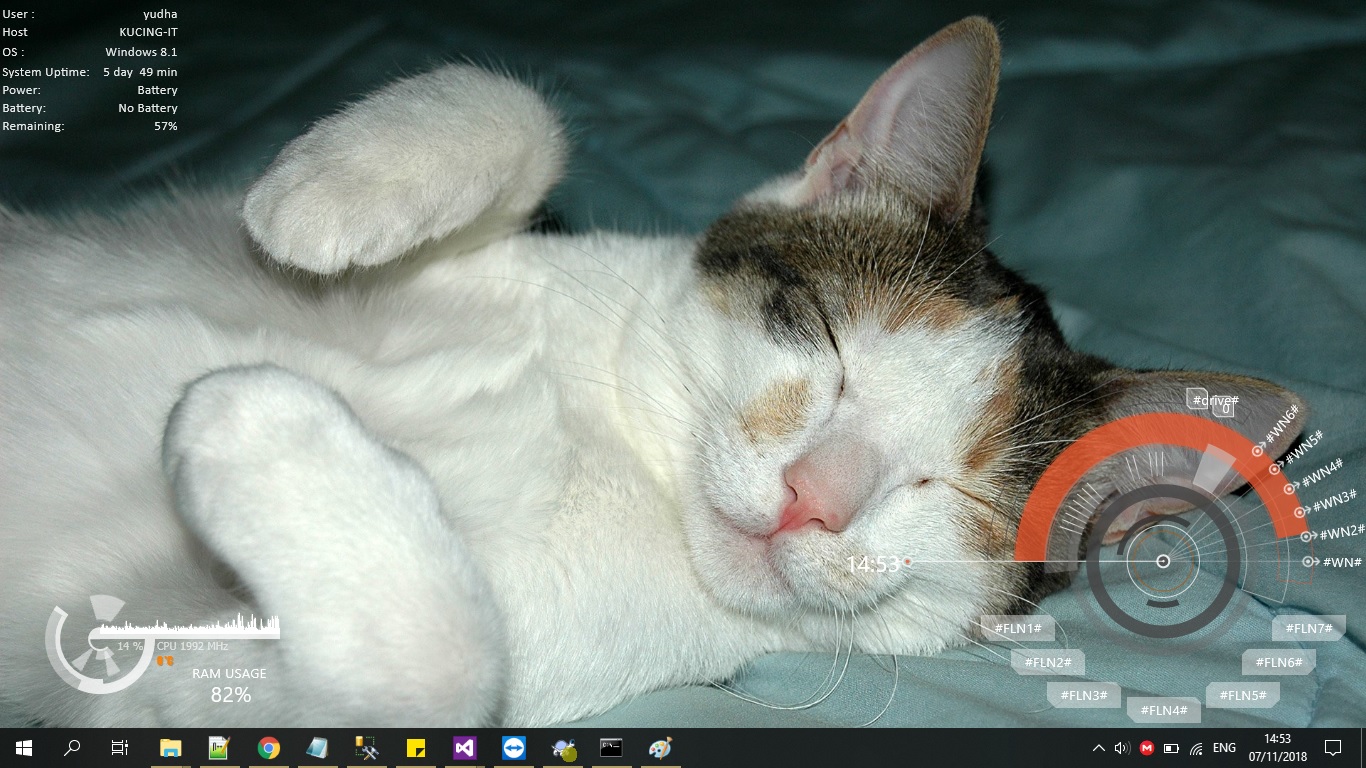
Task: Open the MEGA icon in the system tray
Action: (1146, 747)
